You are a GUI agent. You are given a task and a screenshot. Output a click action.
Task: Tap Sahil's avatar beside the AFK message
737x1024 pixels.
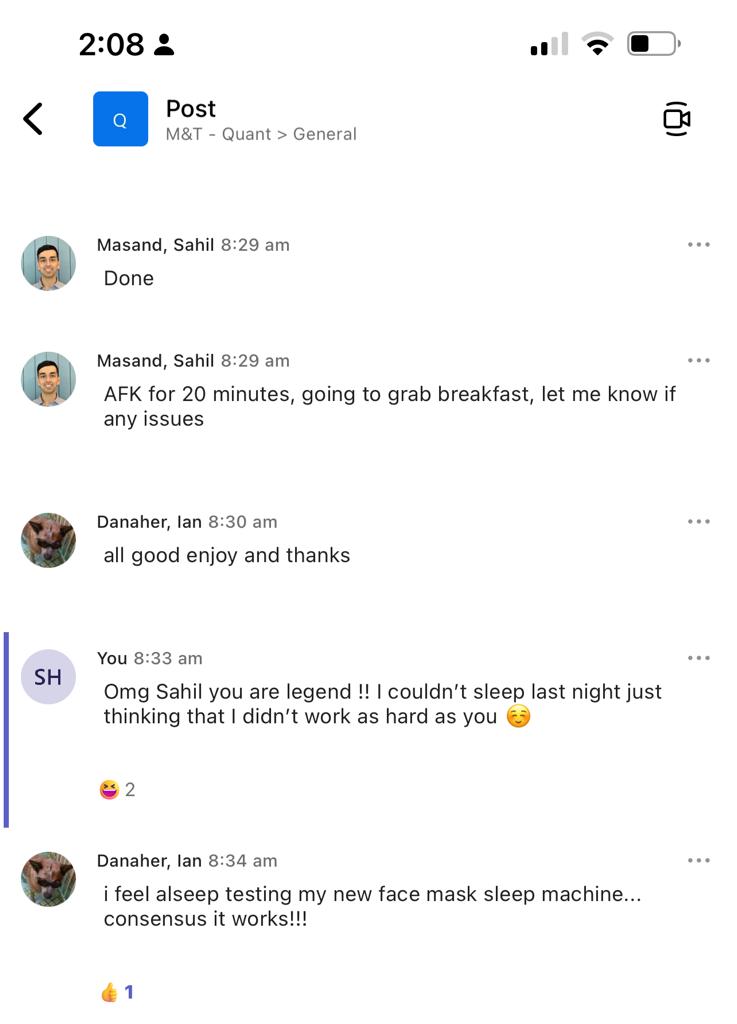click(x=48, y=379)
